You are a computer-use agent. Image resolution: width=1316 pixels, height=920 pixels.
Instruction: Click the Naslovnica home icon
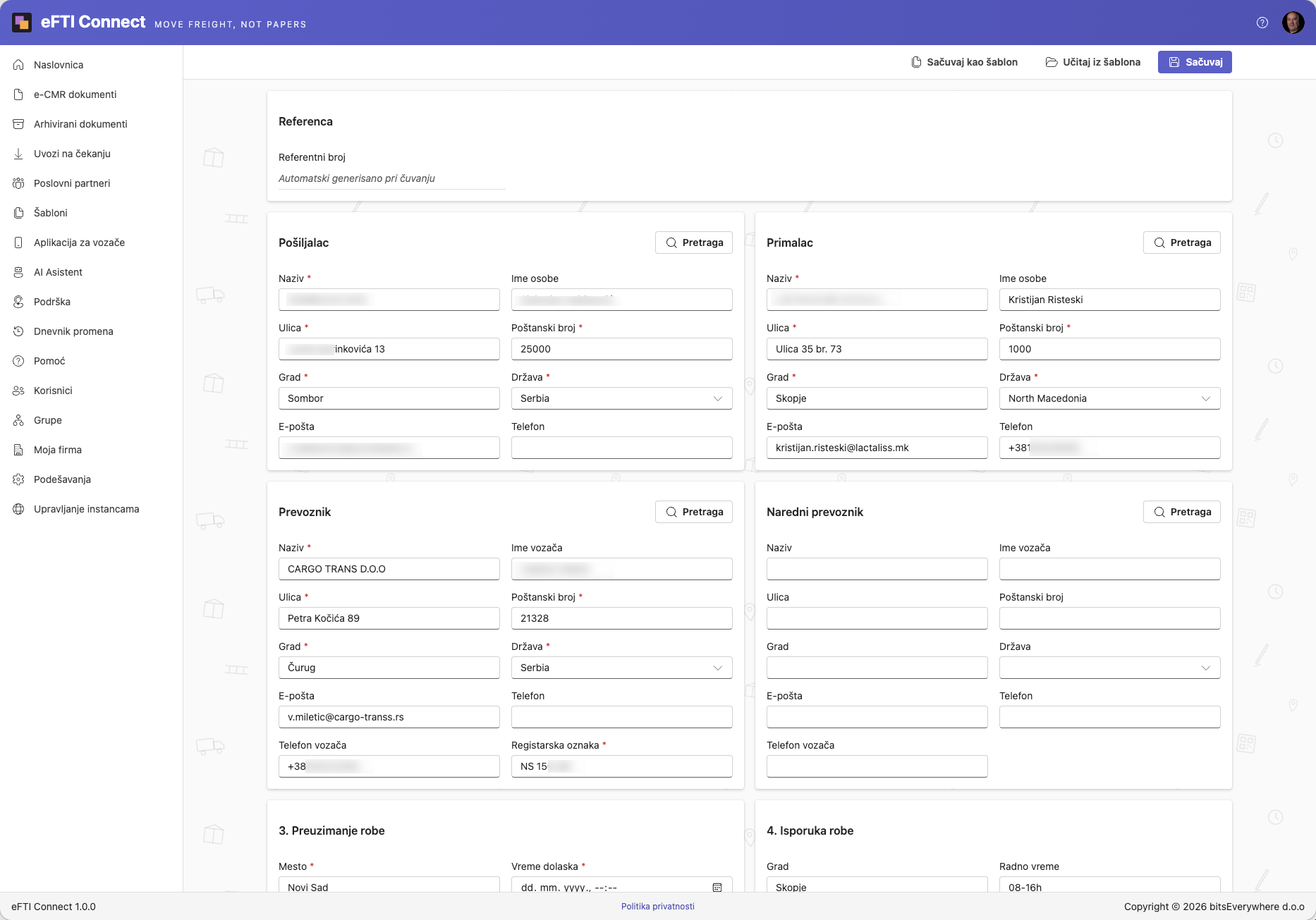coord(18,65)
